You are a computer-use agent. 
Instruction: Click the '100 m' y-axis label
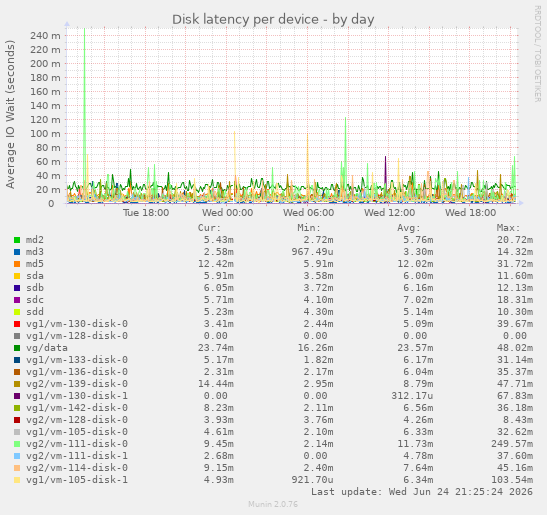coord(45,134)
